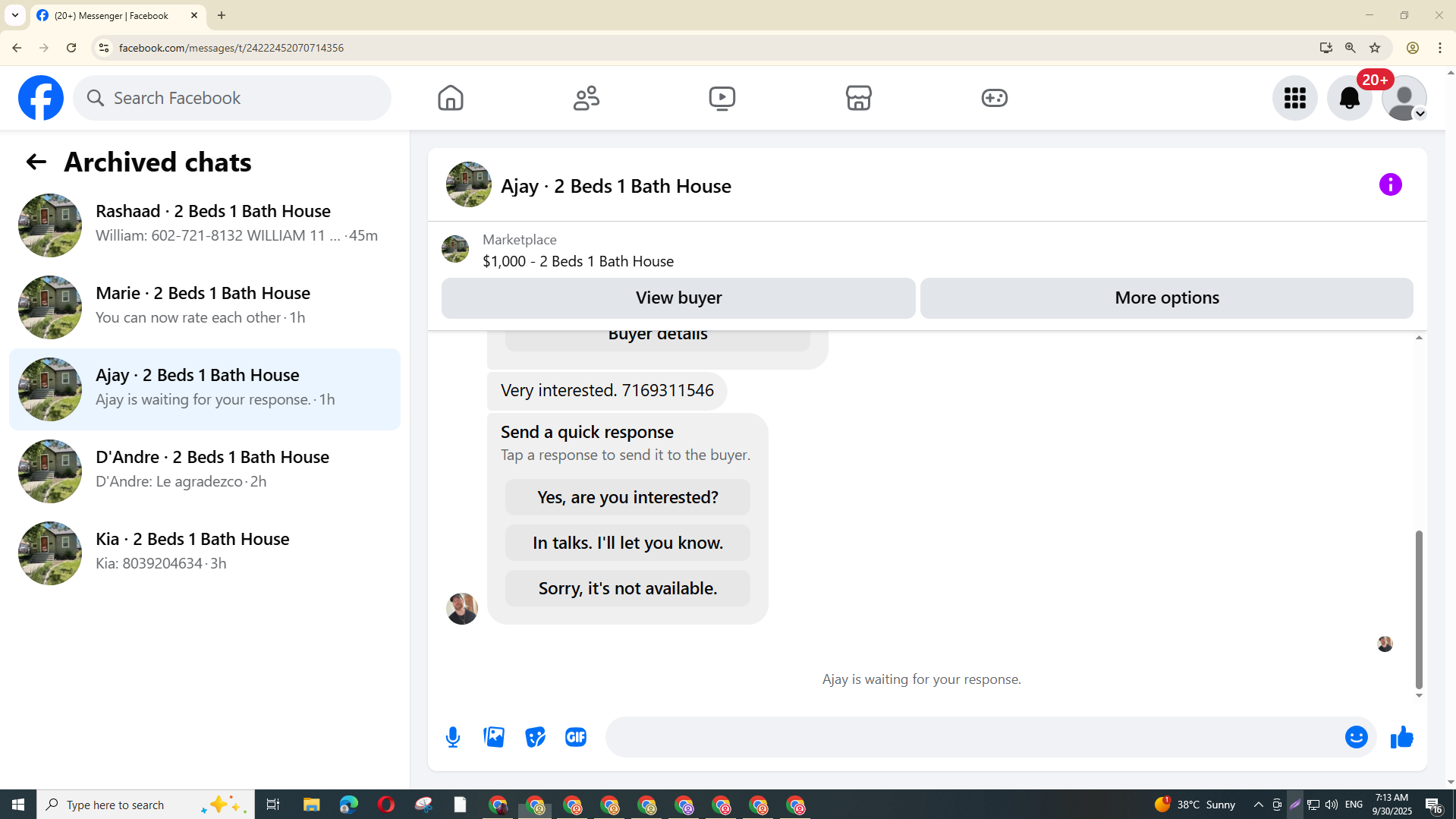Click the message text input box

973,737
